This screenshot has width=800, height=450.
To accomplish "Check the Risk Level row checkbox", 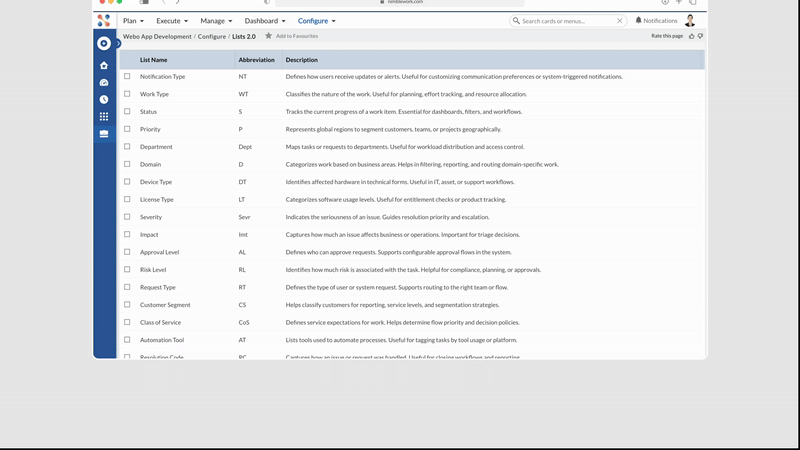I will (127, 269).
